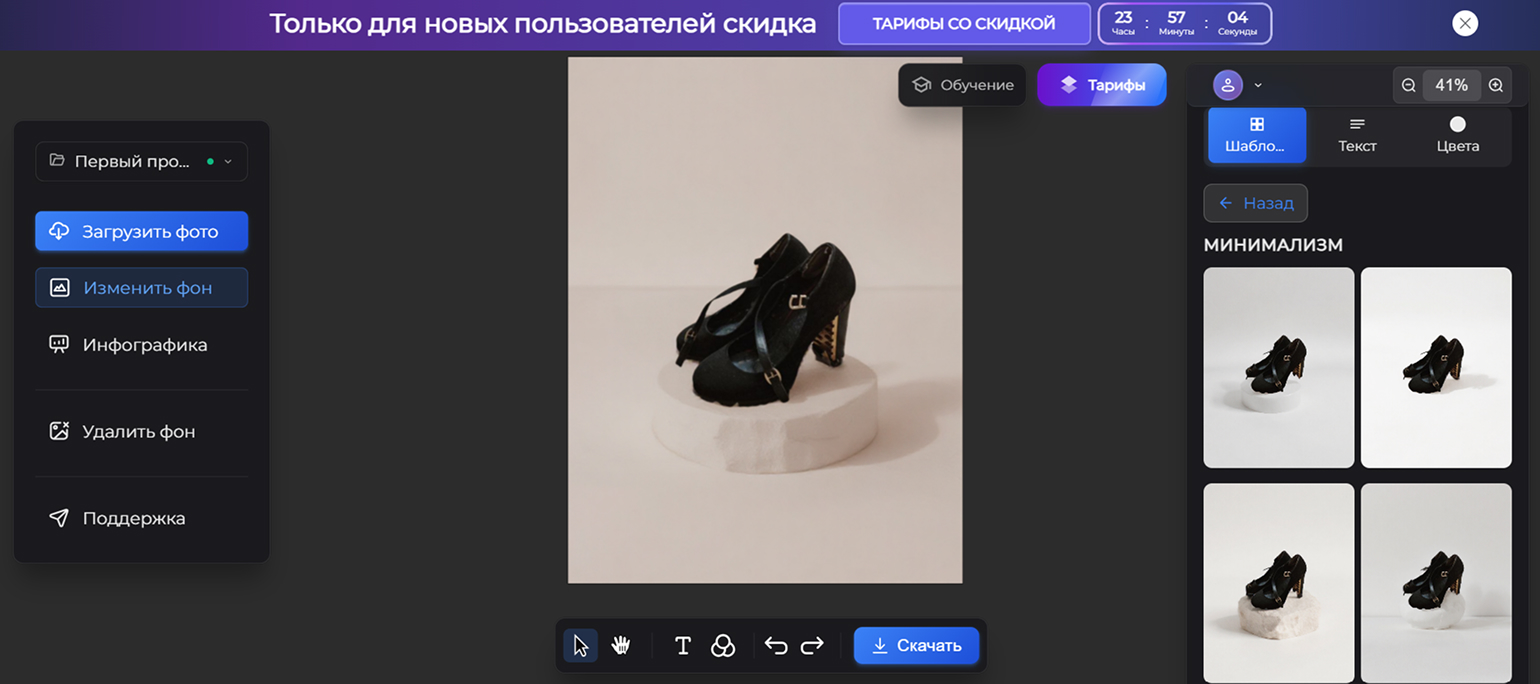Click the Скачать download button

[x=917, y=646]
